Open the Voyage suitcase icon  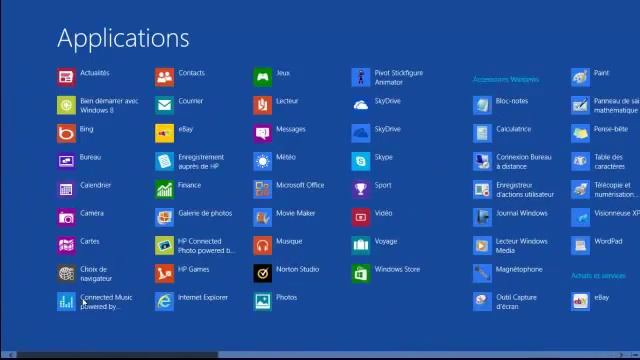[x=361, y=245]
